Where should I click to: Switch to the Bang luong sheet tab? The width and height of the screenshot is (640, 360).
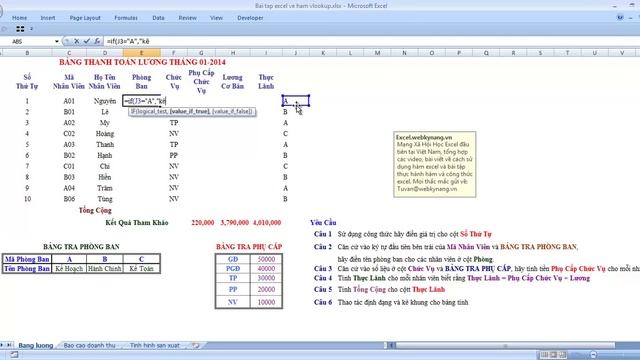pyautogui.click(x=36, y=345)
